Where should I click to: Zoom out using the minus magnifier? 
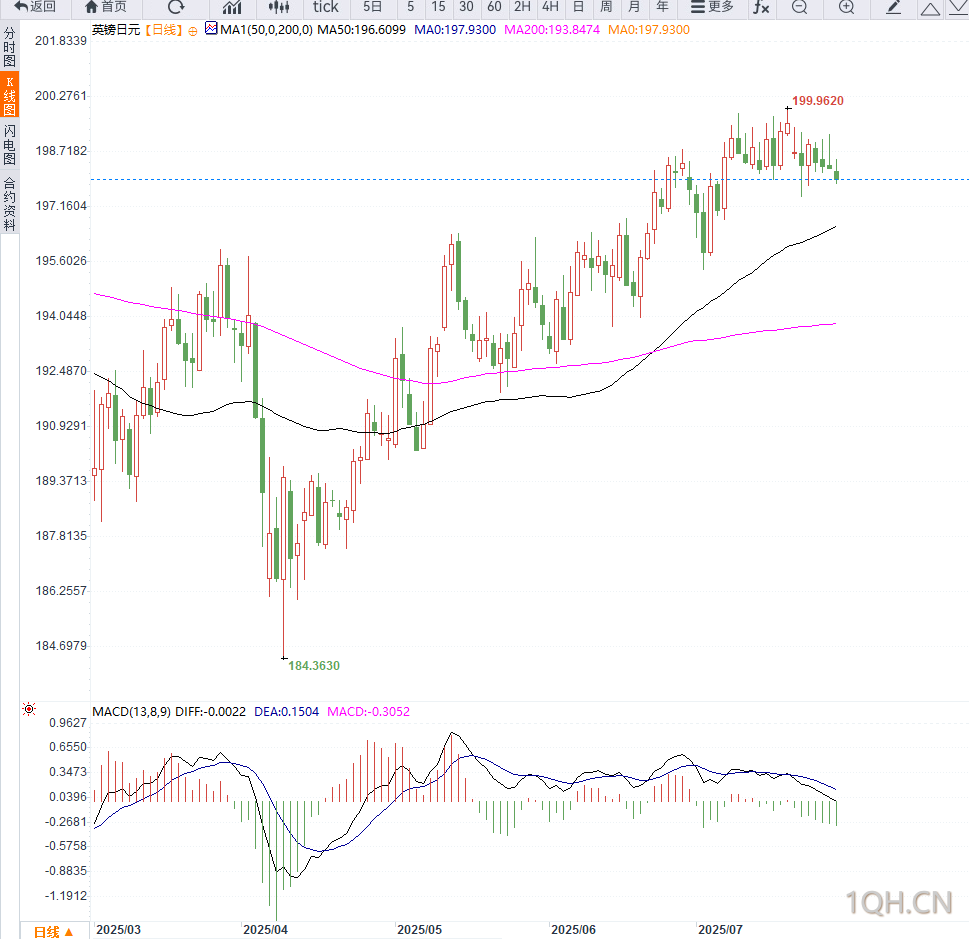[x=800, y=7]
